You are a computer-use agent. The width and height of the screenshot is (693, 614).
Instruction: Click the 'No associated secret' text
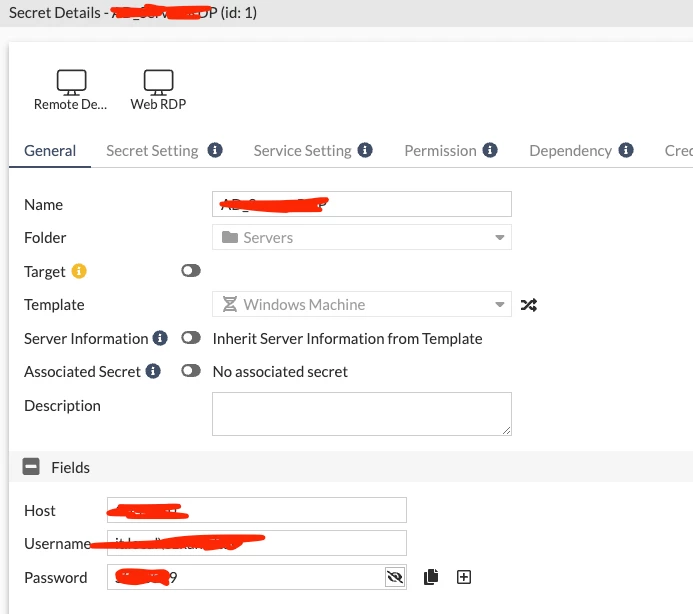(x=280, y=372)
